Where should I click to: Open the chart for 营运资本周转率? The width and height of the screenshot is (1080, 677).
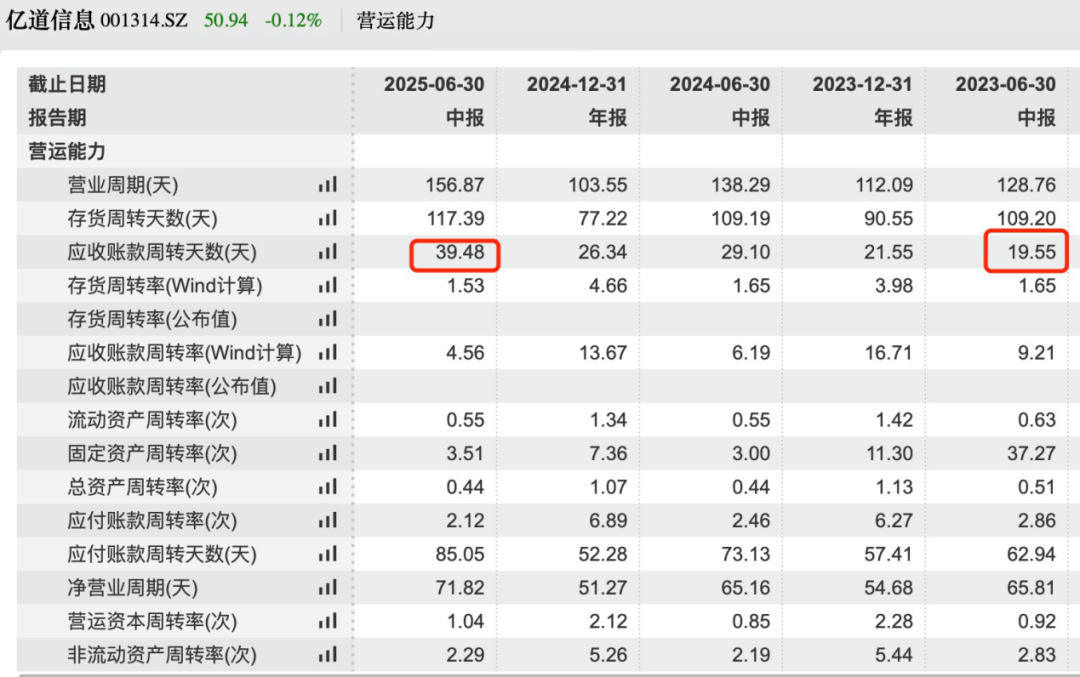[326, 621]
